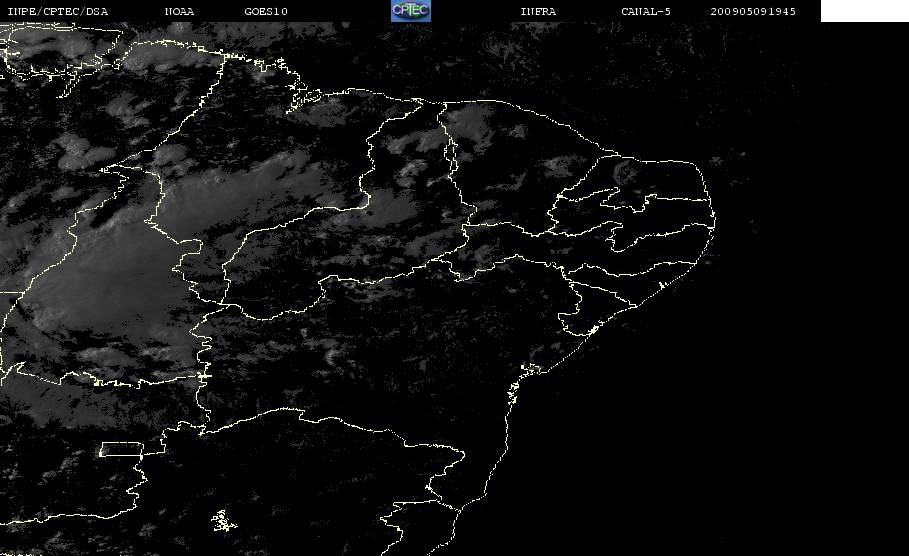Select the small jagged outlined reservoir shape near bottom
The height and width of the screenshot is (556, 909).
[223, 521]
